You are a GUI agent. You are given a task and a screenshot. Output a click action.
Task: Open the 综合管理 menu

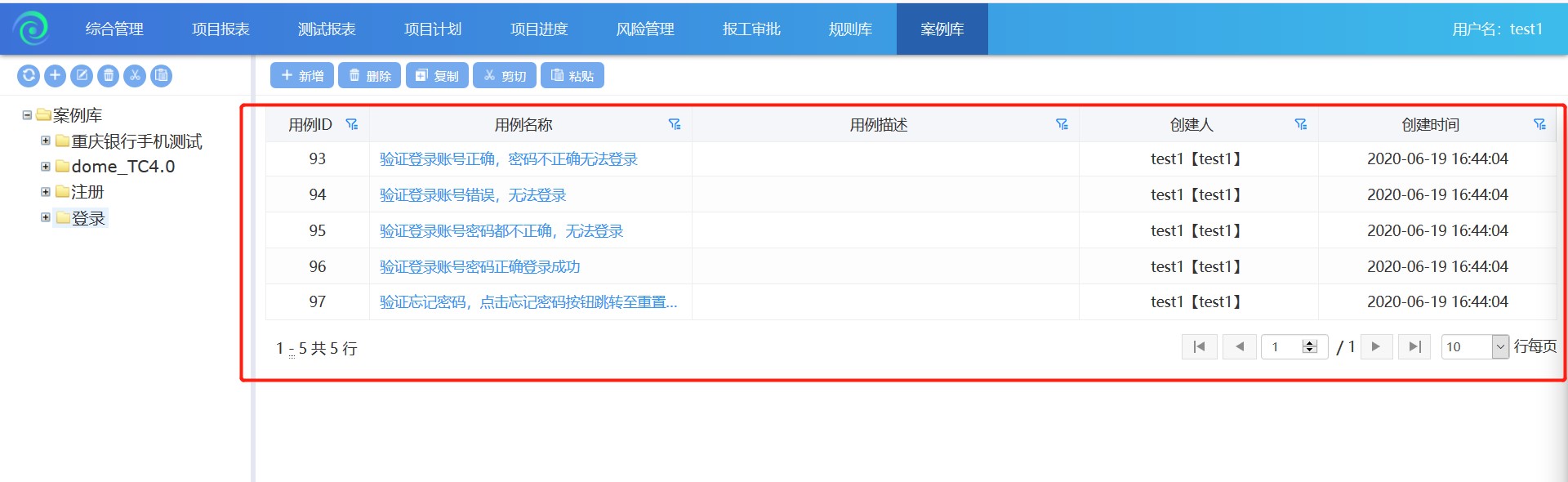coord(114,29)
